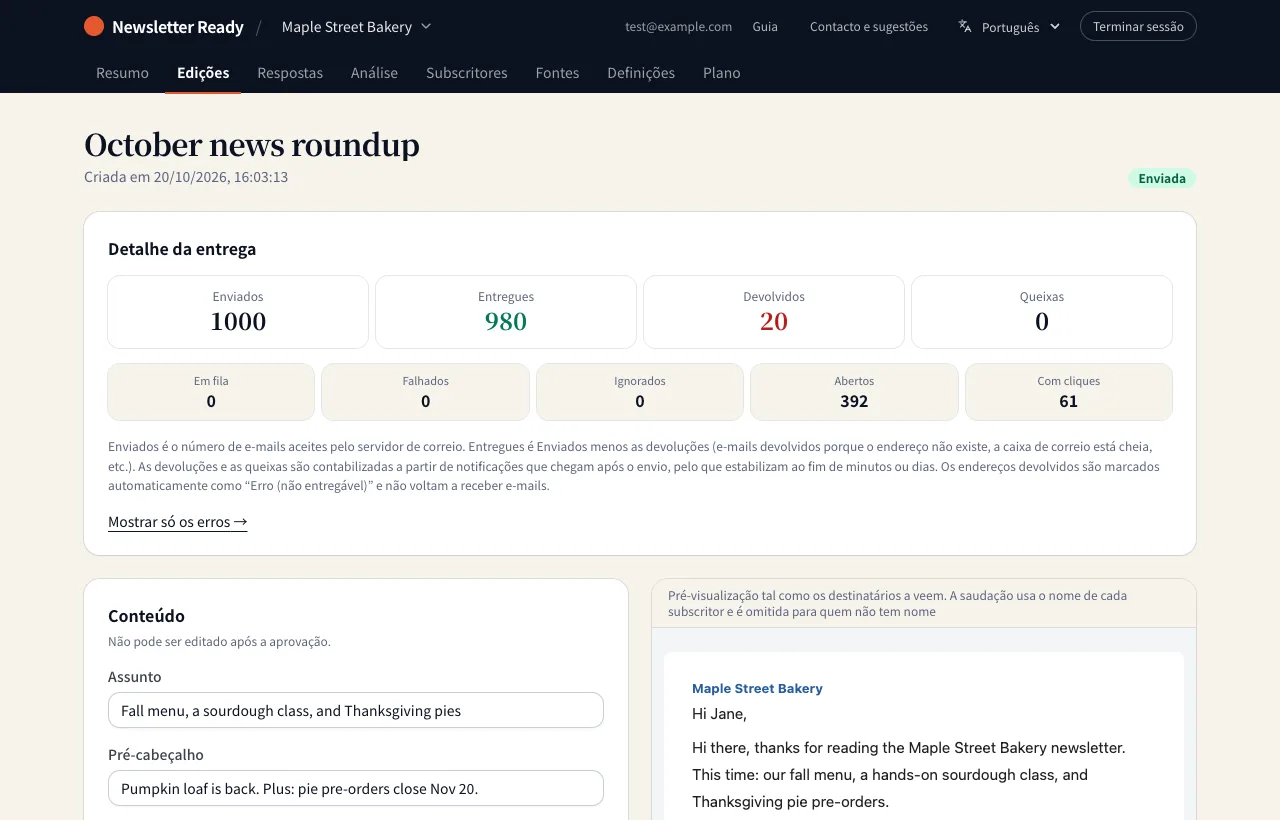
Task: Click the translate icon beside Português
Action: click(965, 27)
